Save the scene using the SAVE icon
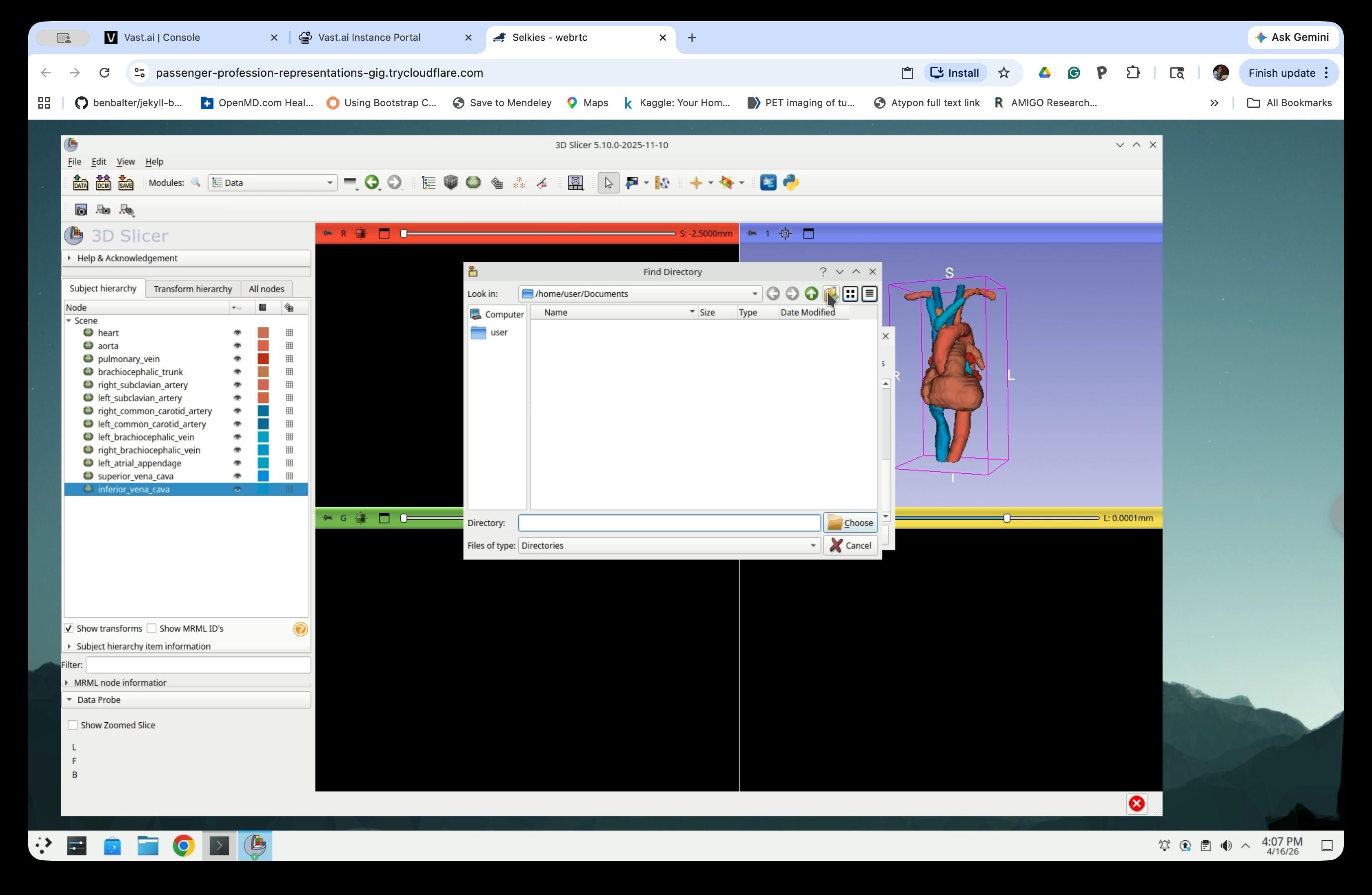The width and height of the screenshot is (1372, 895). pyautogui.click(x=126, y=182)
